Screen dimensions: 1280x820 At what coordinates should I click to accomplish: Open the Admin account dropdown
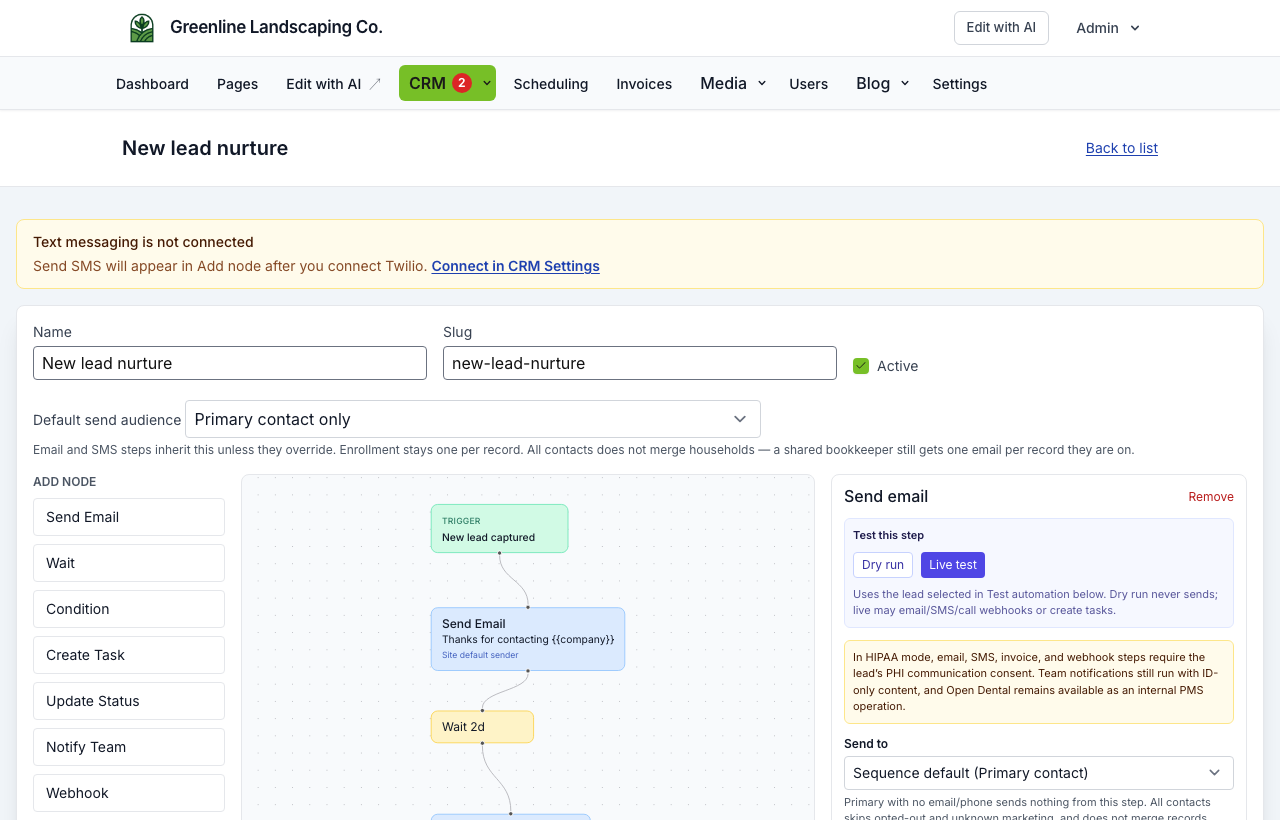click(x=1108, y=28)
